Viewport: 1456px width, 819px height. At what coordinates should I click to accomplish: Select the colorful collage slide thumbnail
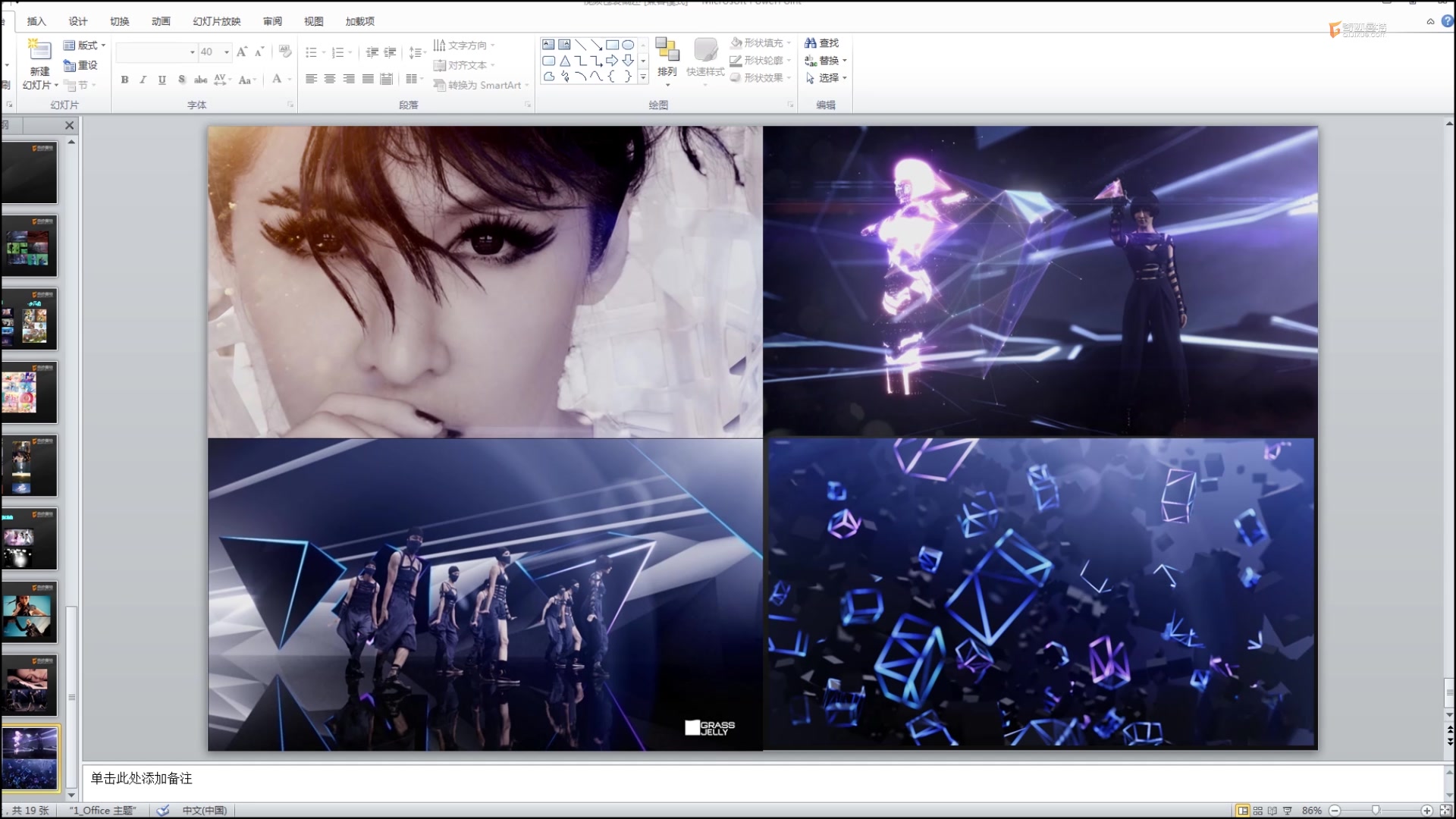(30, 392)
